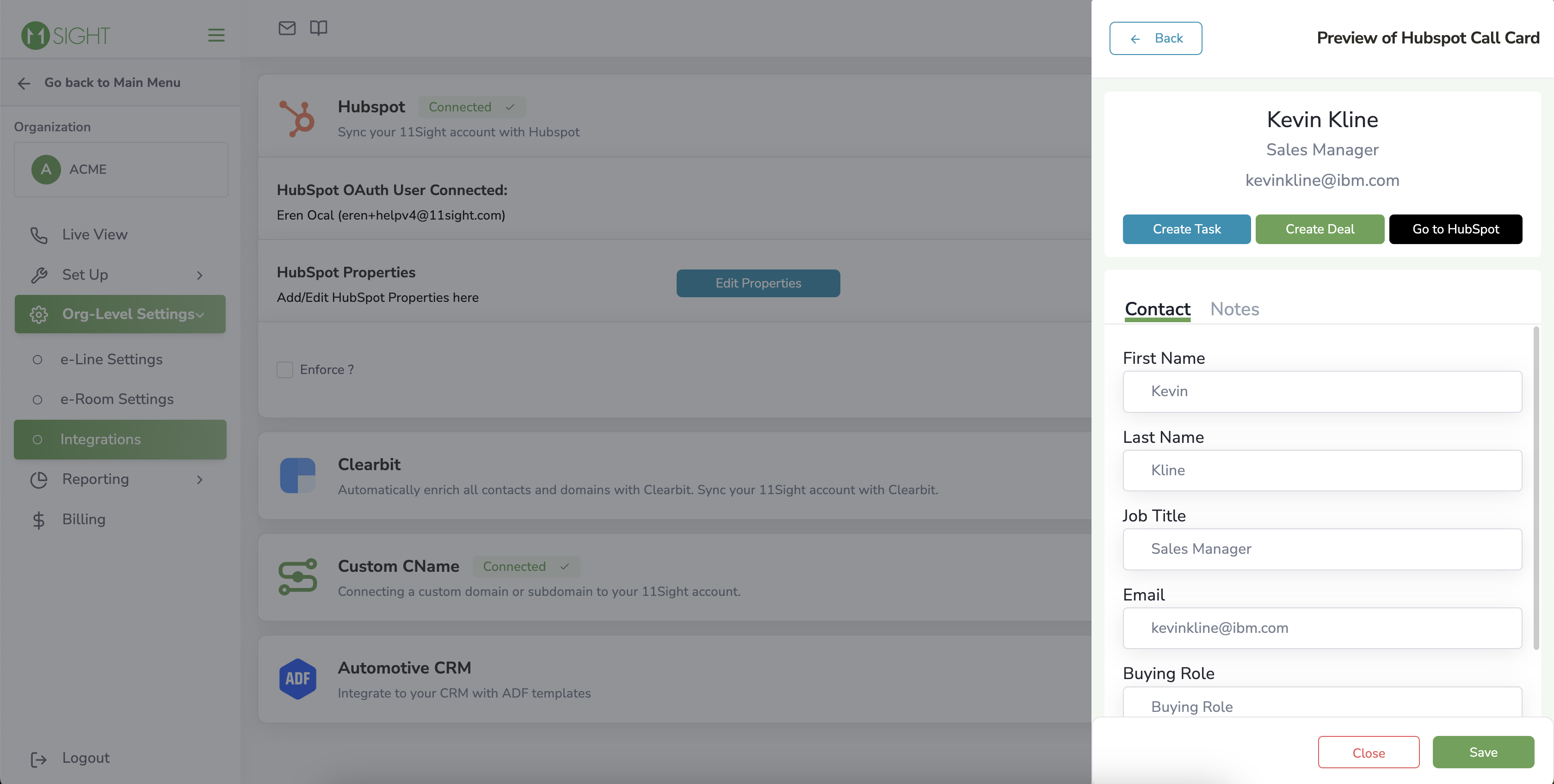Focus the Email input field
Screen dimensions: 1554x784
[x=1322, y=628]
